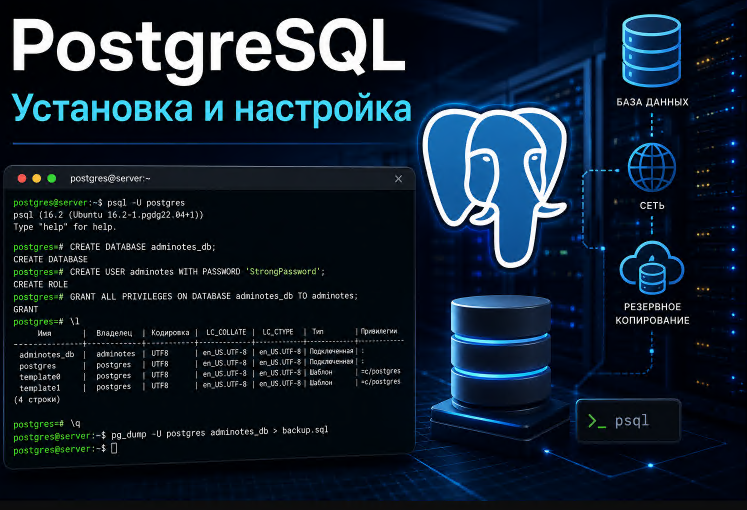Click the '(4 строки)' row count
This screenshot has width=747, height=510.
[x=37, y=400]
